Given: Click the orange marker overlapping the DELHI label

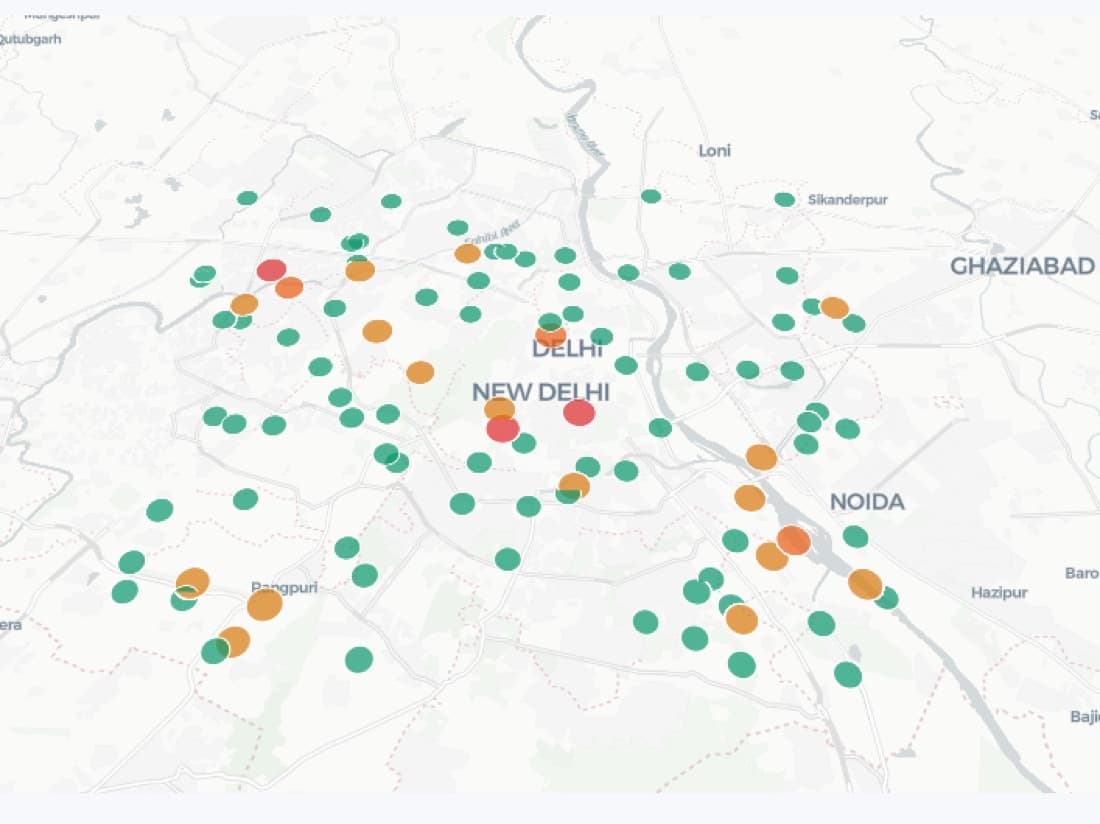Looking at the screenshot, I should (550, 337).
